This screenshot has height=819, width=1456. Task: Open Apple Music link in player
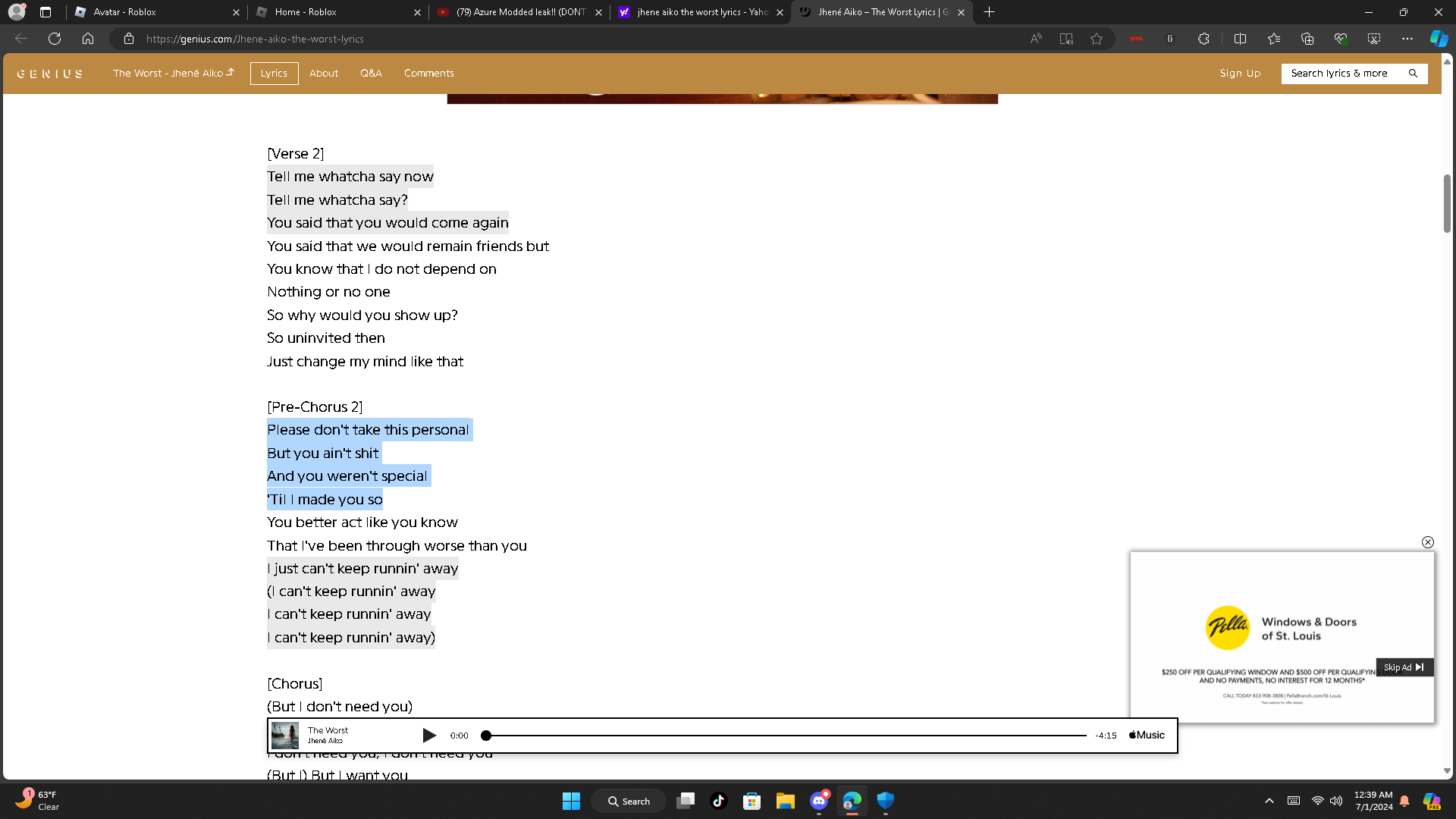pos(1147,736)
